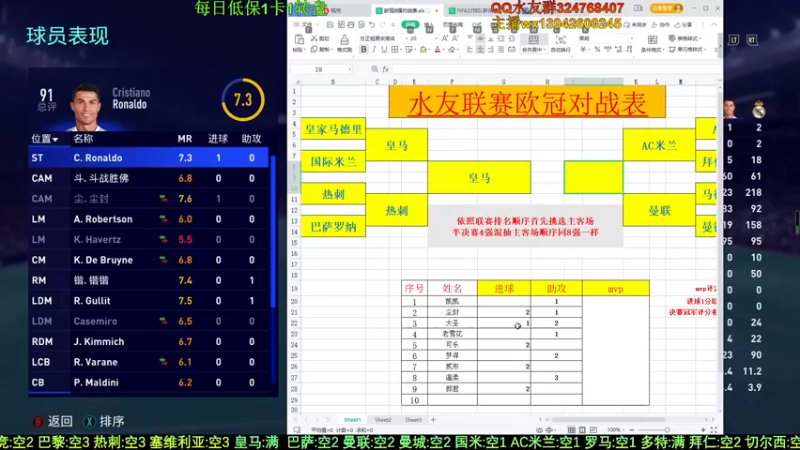Select the C. Ronaldo player row
The width and height of the screenshot is (800, 450).
click(x=148, y=158)
